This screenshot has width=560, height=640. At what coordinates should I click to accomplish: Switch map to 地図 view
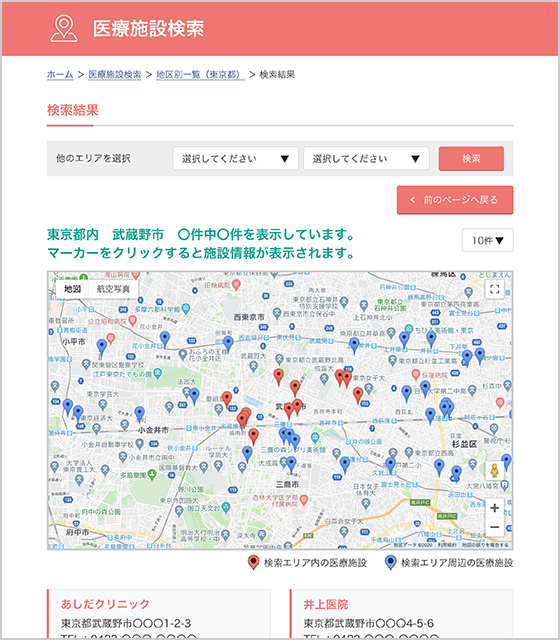click(72, 289)
